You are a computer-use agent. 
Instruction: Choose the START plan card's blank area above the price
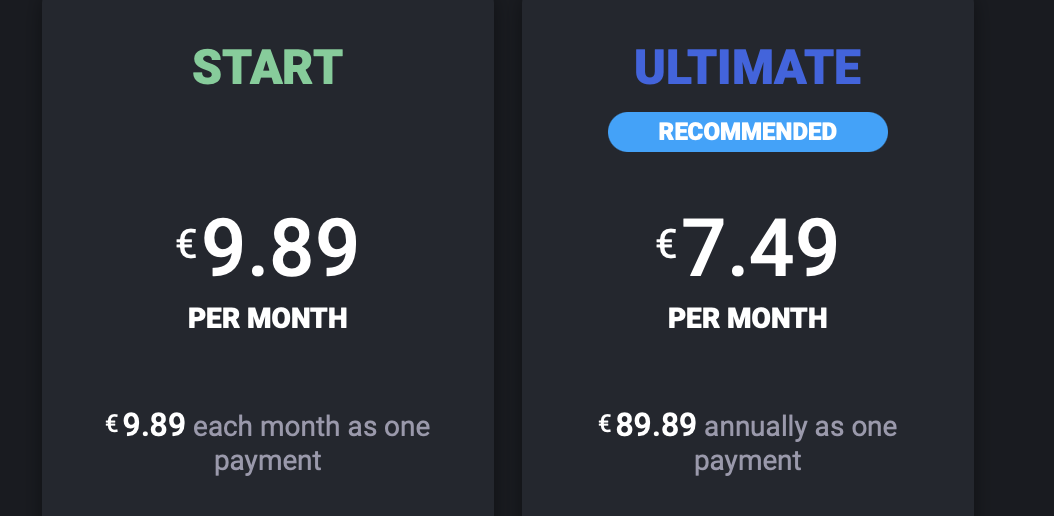click(x=268, y=155)
